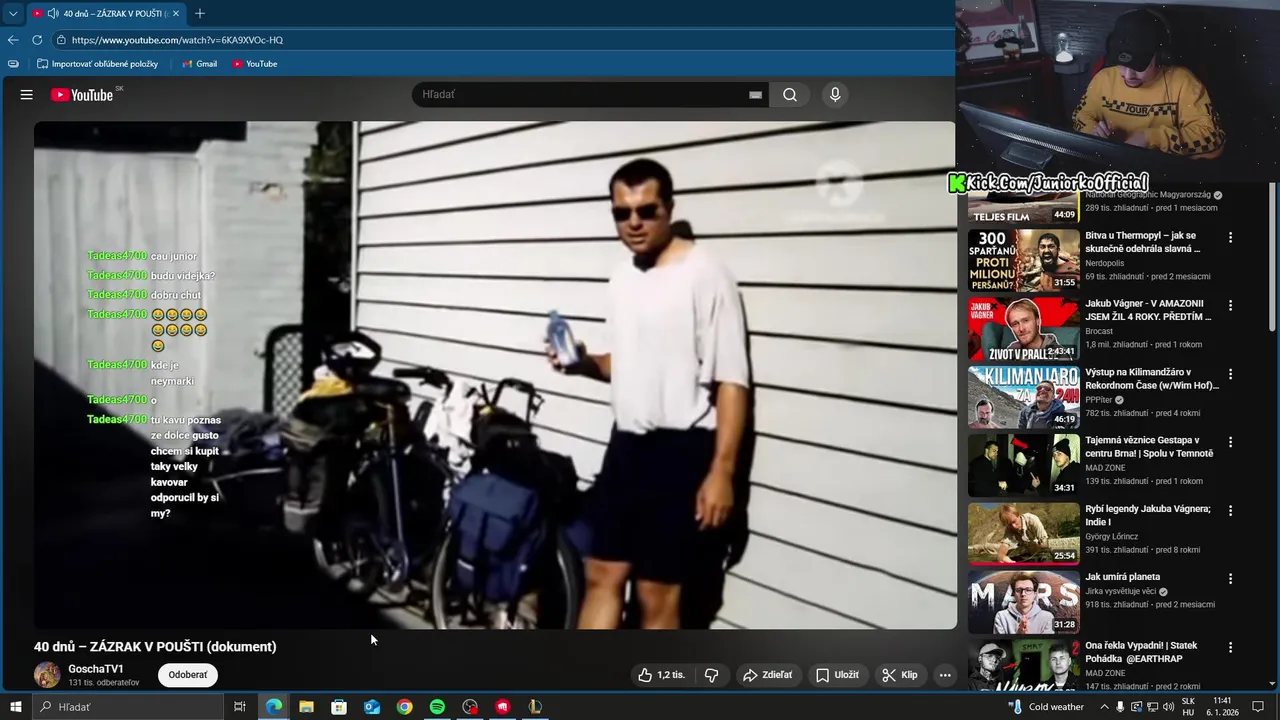Open volume control in system tray
The width and height of the screenshot is (1280, 720).
[x=1168, y=707]
